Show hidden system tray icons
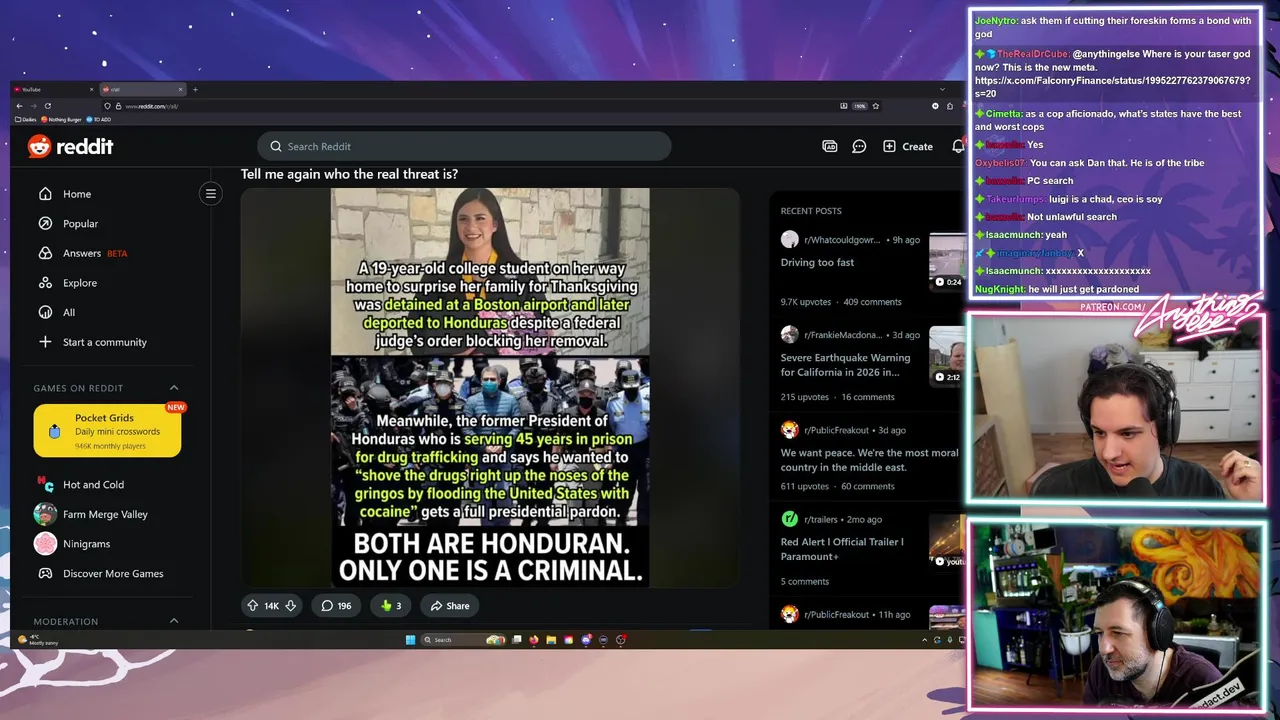Image resolution: width=1280 pixels, height=720 pixels. 925,640
